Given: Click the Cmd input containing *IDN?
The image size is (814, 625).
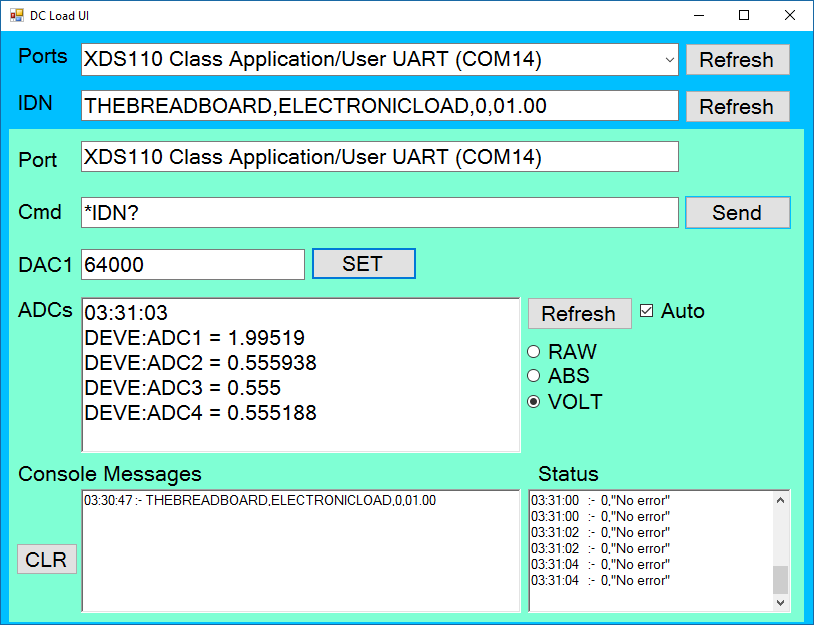Looking at the screenshot, I should pos(379,212).
